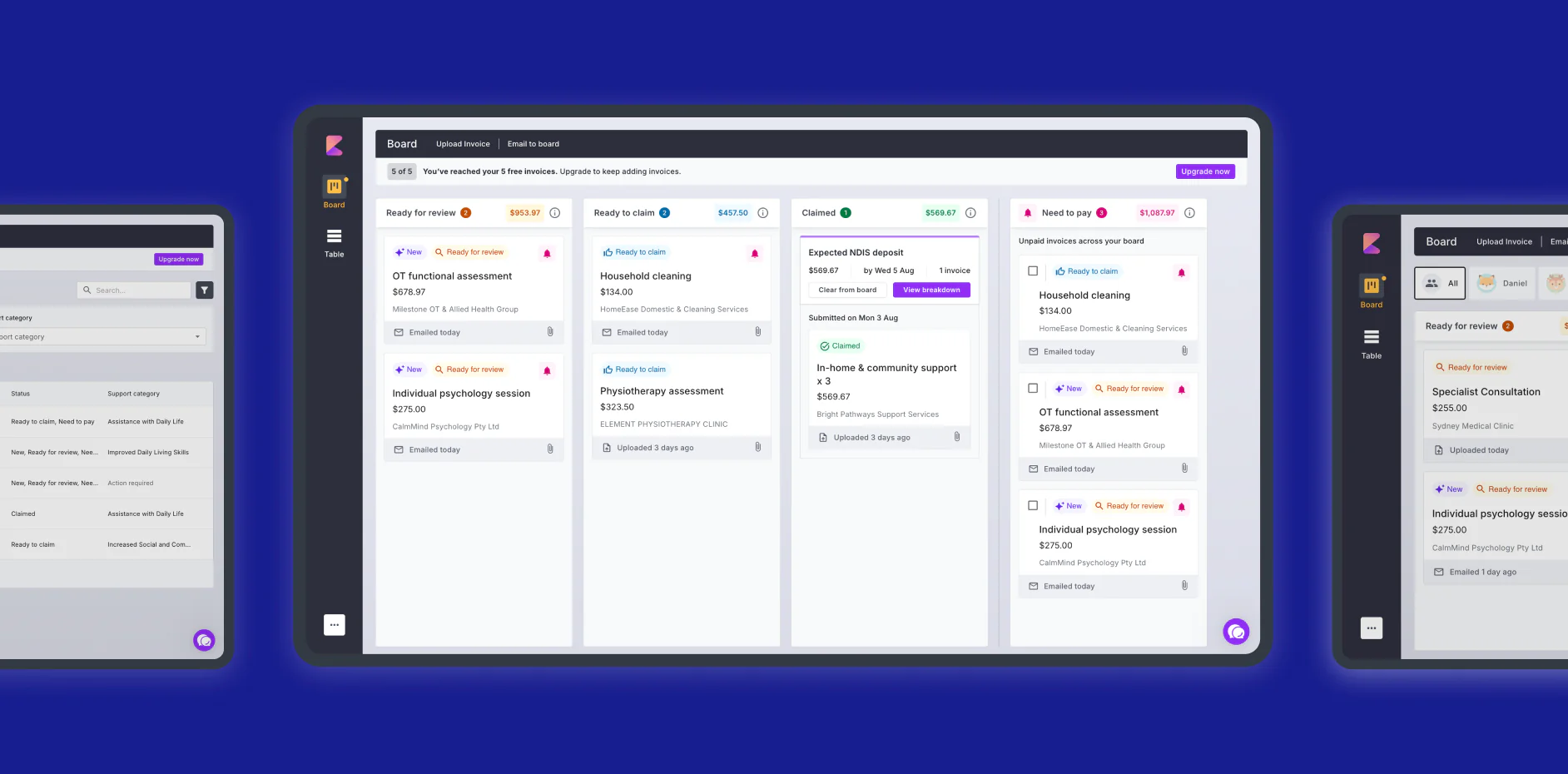
Task: Click the app logo in center sidebar
Action: (334, 146)
